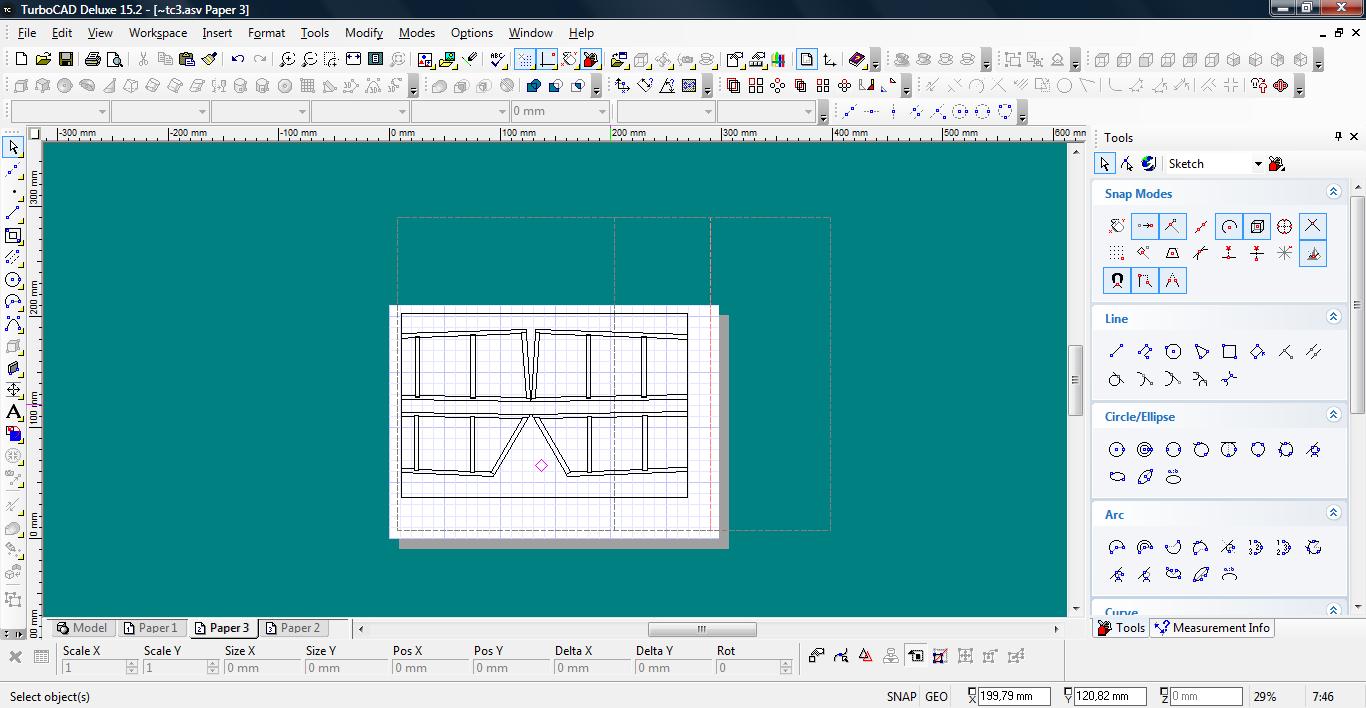The height and width of the screenshot is (708, 1366).
Task: Select the Zoom In magnifier tool
Action: (287, 60)
